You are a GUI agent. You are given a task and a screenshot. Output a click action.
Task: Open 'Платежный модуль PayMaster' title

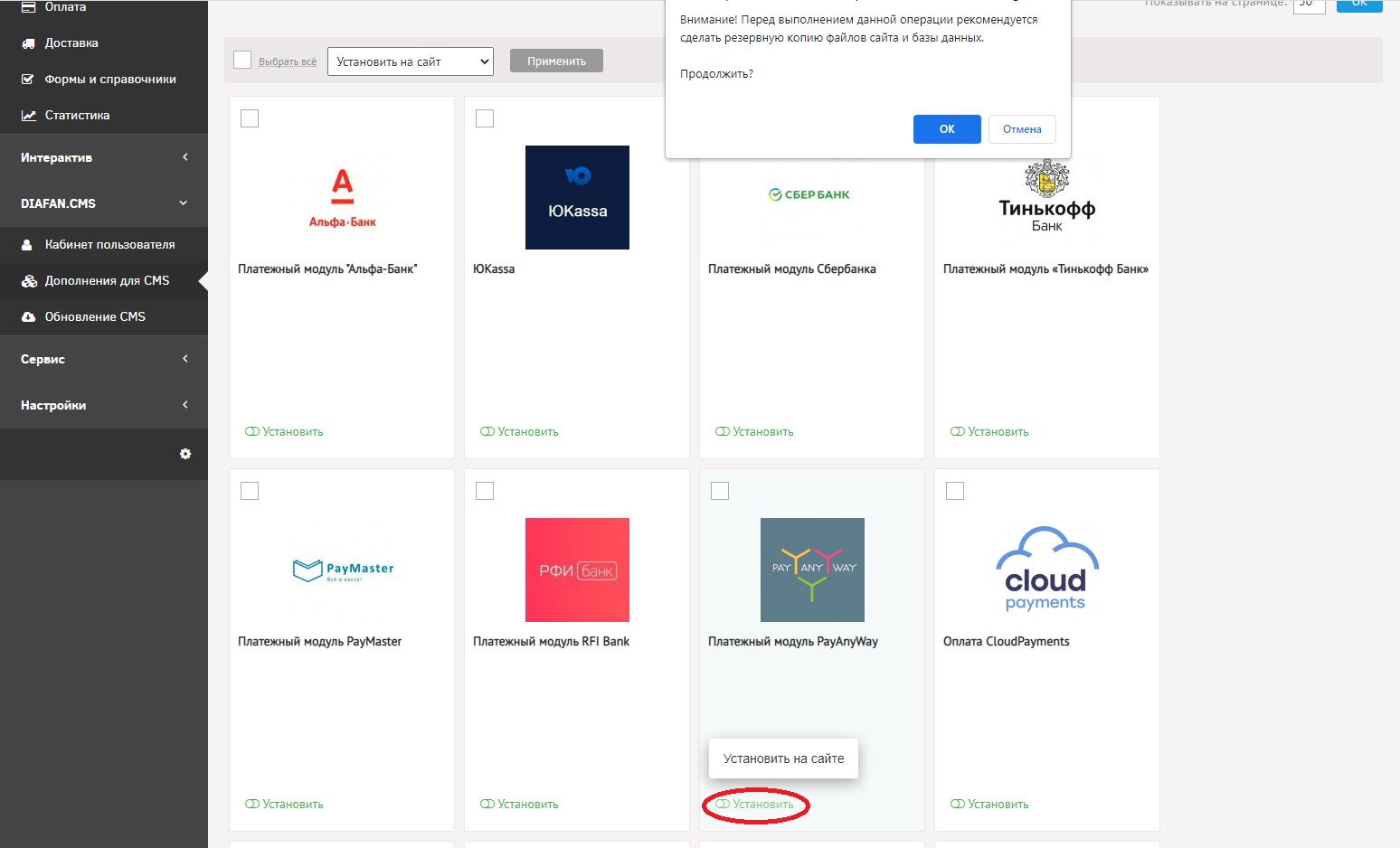click(x=319, y=642)
